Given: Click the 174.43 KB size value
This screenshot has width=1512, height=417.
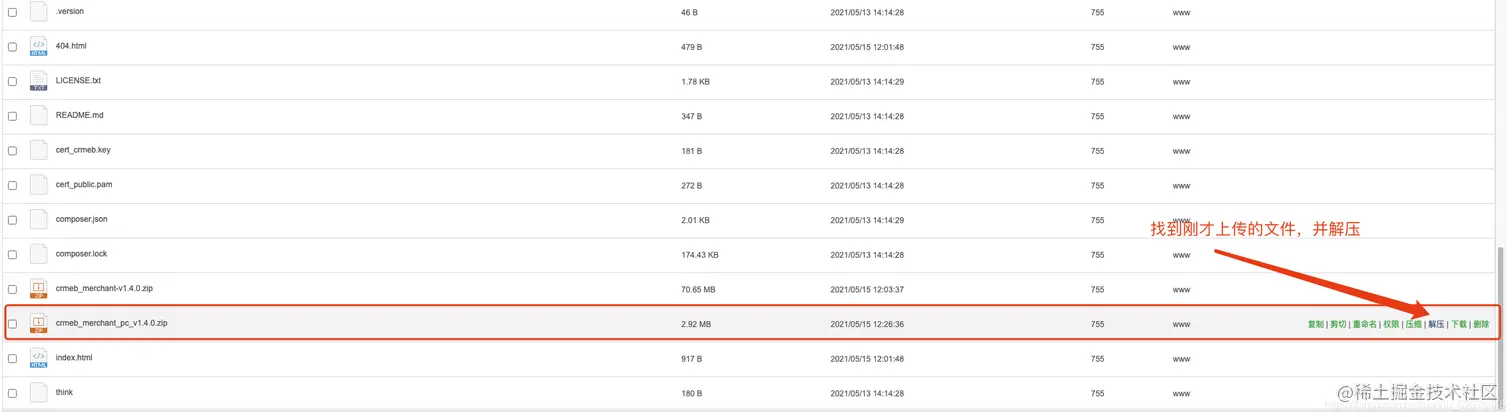Looking at the screenshot, I should [700, 255].
